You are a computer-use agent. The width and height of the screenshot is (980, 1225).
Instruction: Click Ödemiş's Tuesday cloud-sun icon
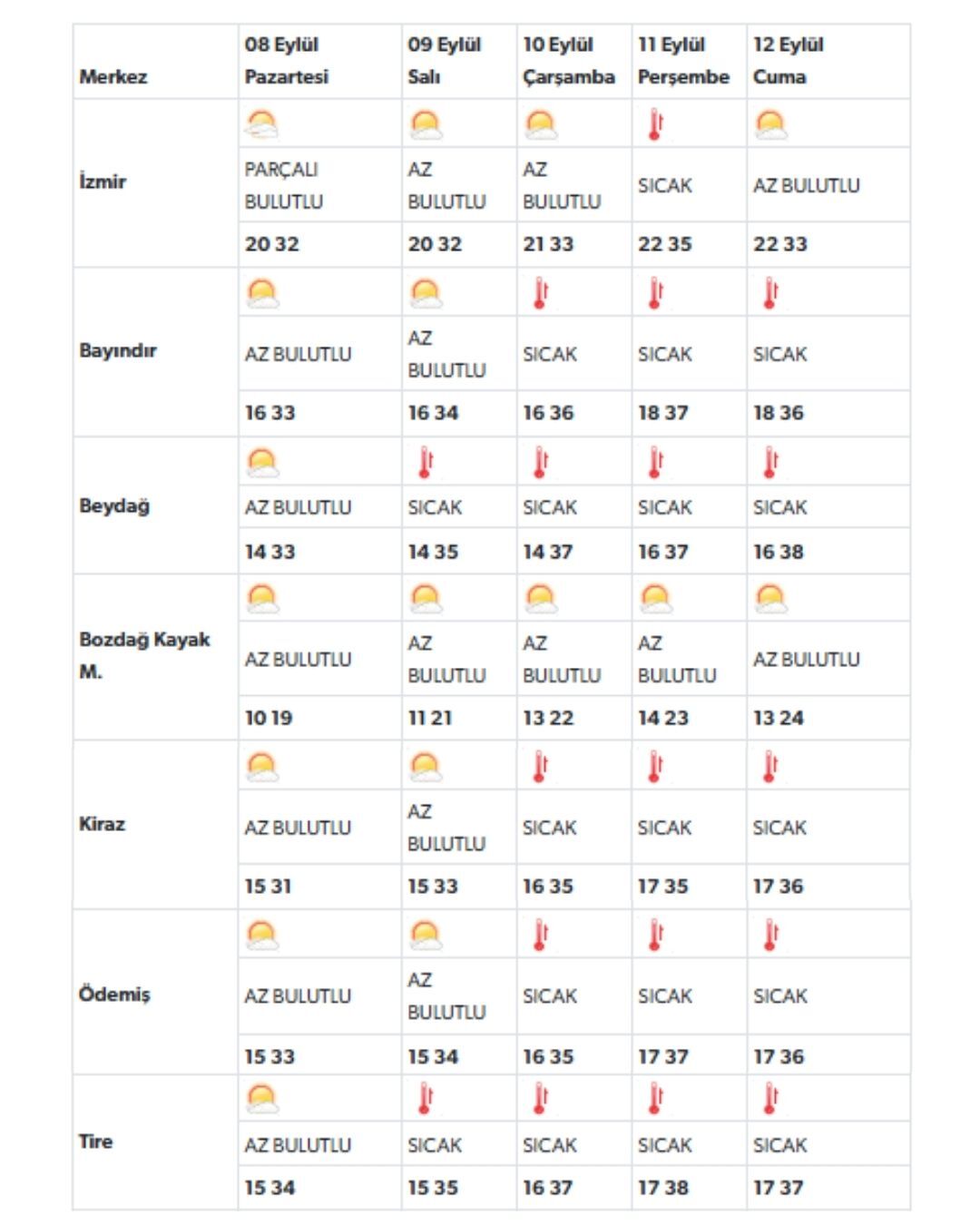tap(425, 935)
